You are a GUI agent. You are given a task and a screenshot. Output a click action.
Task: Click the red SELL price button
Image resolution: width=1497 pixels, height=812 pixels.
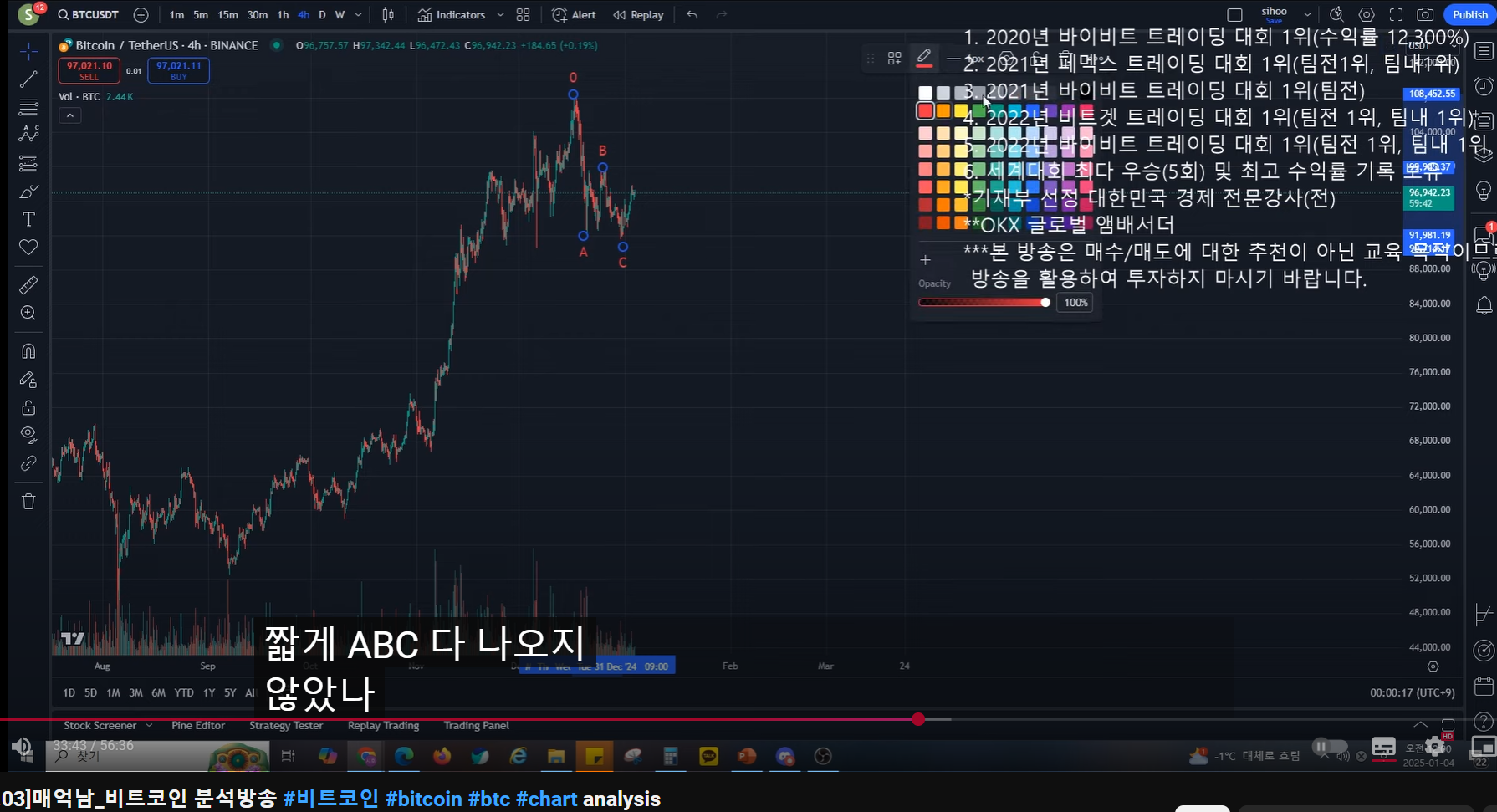tap(89, 70)
